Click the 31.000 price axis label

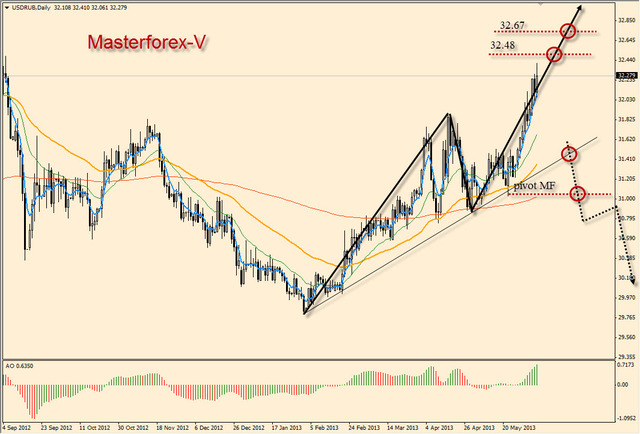627,199
